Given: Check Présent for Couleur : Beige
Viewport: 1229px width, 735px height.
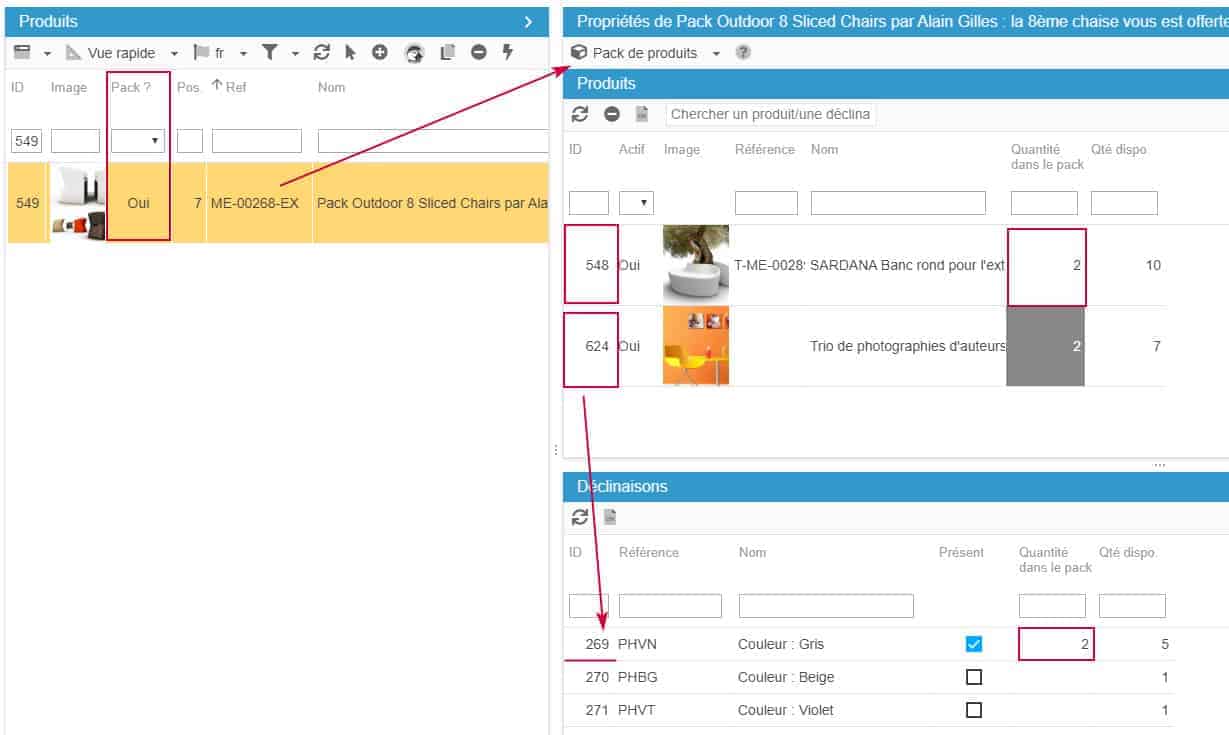Looking at the screenshot, I should (x=974, y=677).
